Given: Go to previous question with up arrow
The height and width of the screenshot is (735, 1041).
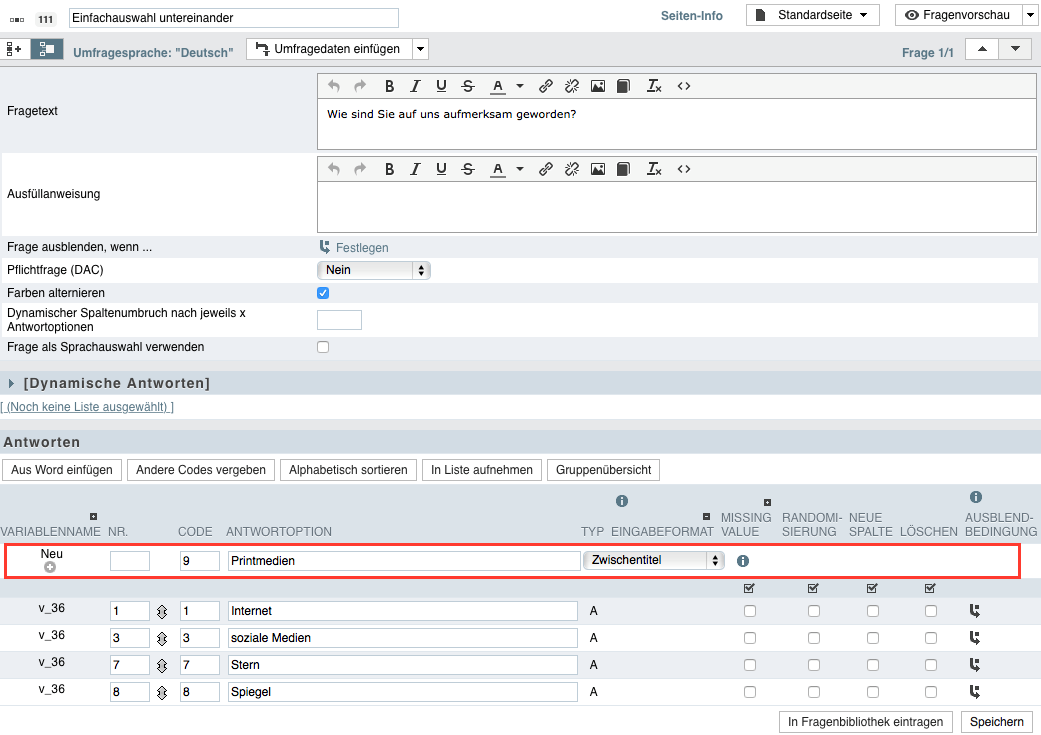Looking at the screenshot, I should click(x=982, y=49).
